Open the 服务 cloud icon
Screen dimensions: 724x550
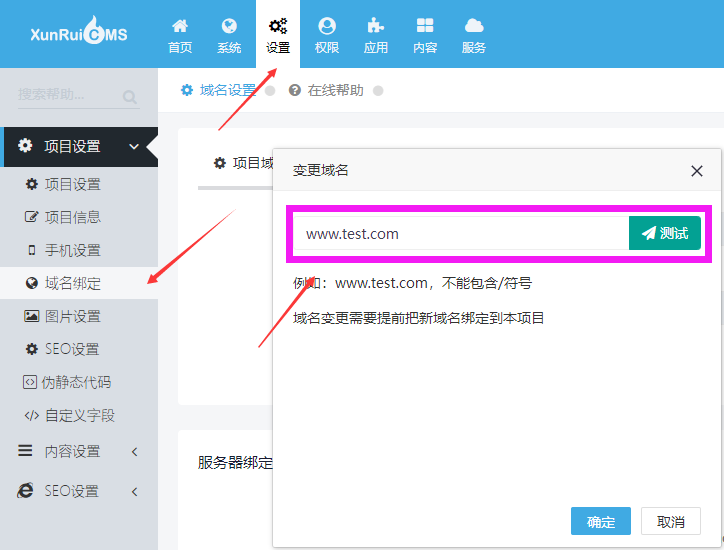point(474,27)
